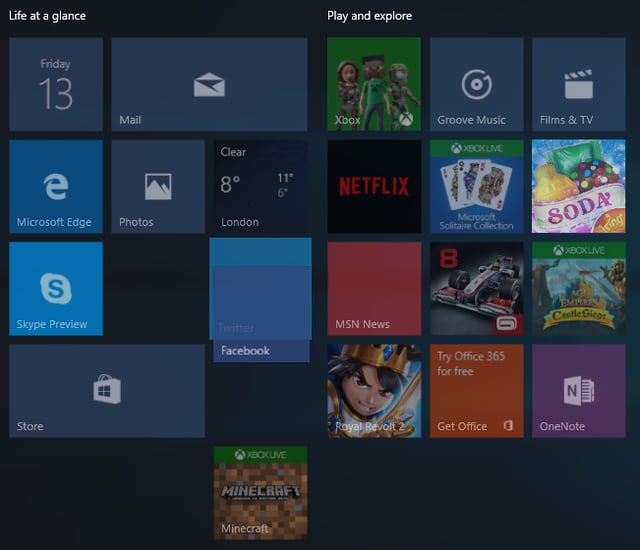Open the Store tile
Viewport: 640px width, 550px height.
107,390
